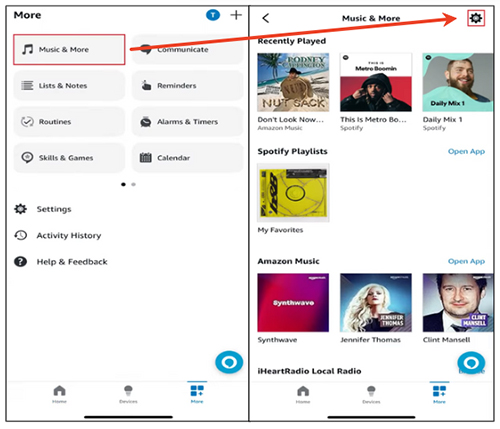This screenshot has width=500, height=429.
Task: Open Help & Feedback
Action: point(61,262)
